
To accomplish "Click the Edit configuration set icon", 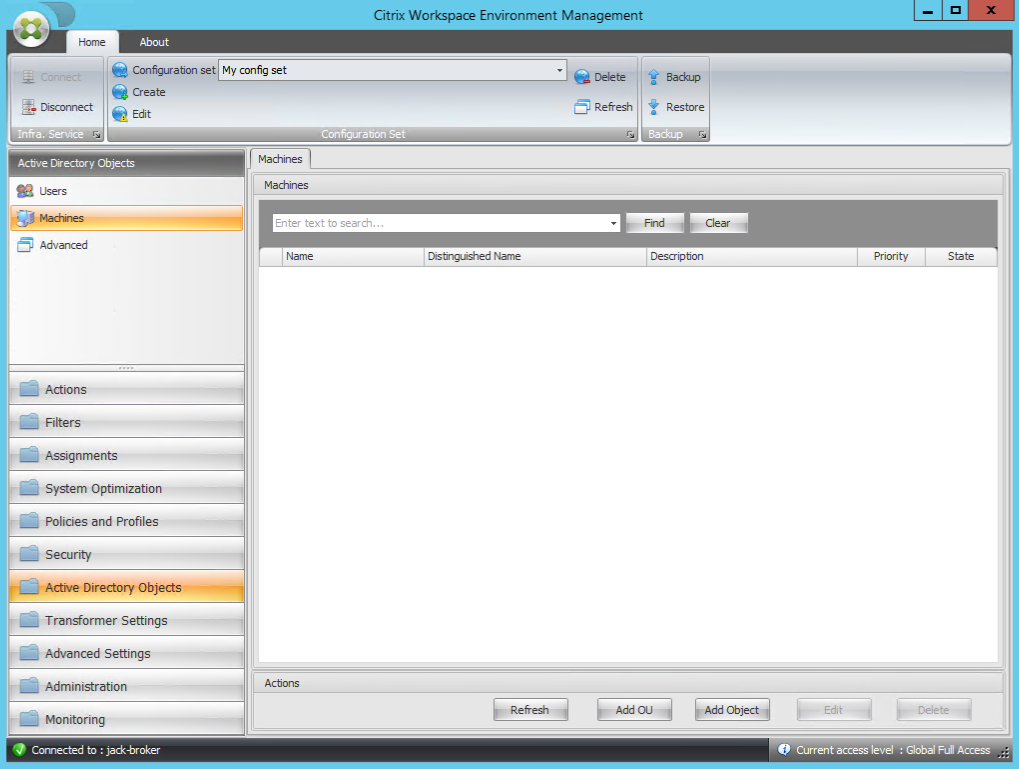I will [119, 113].
